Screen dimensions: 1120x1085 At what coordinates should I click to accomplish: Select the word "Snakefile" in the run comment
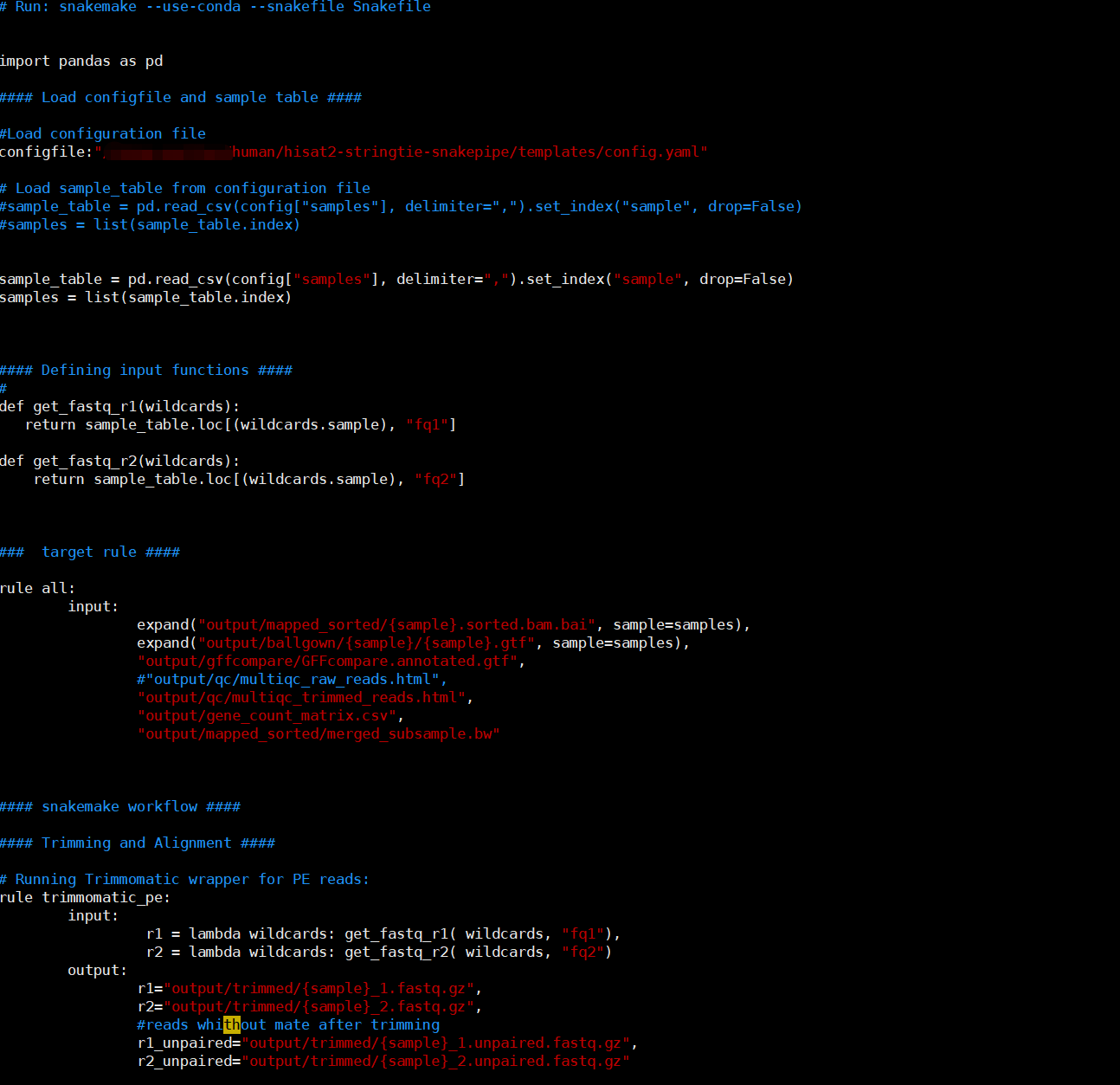[x=390, y=7]
